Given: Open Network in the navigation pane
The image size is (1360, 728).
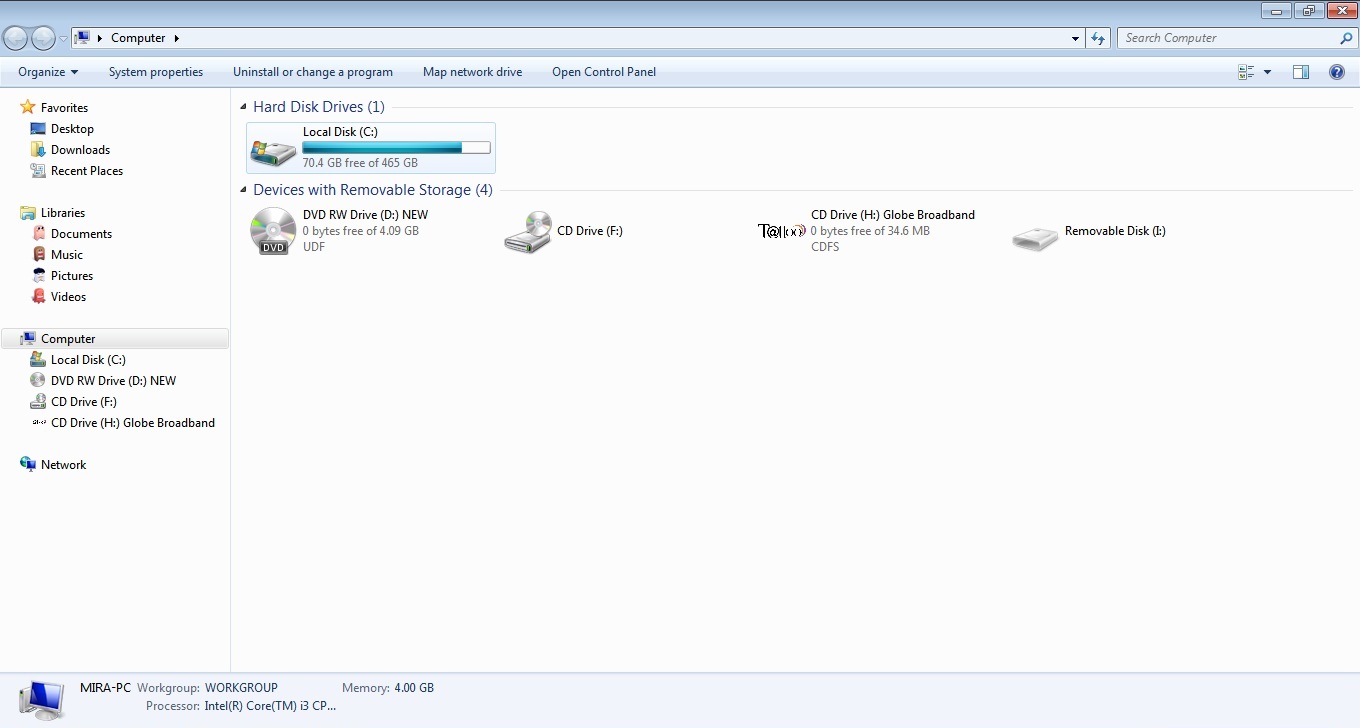Looking at the screenshot, I should click(x=63, y=465).
